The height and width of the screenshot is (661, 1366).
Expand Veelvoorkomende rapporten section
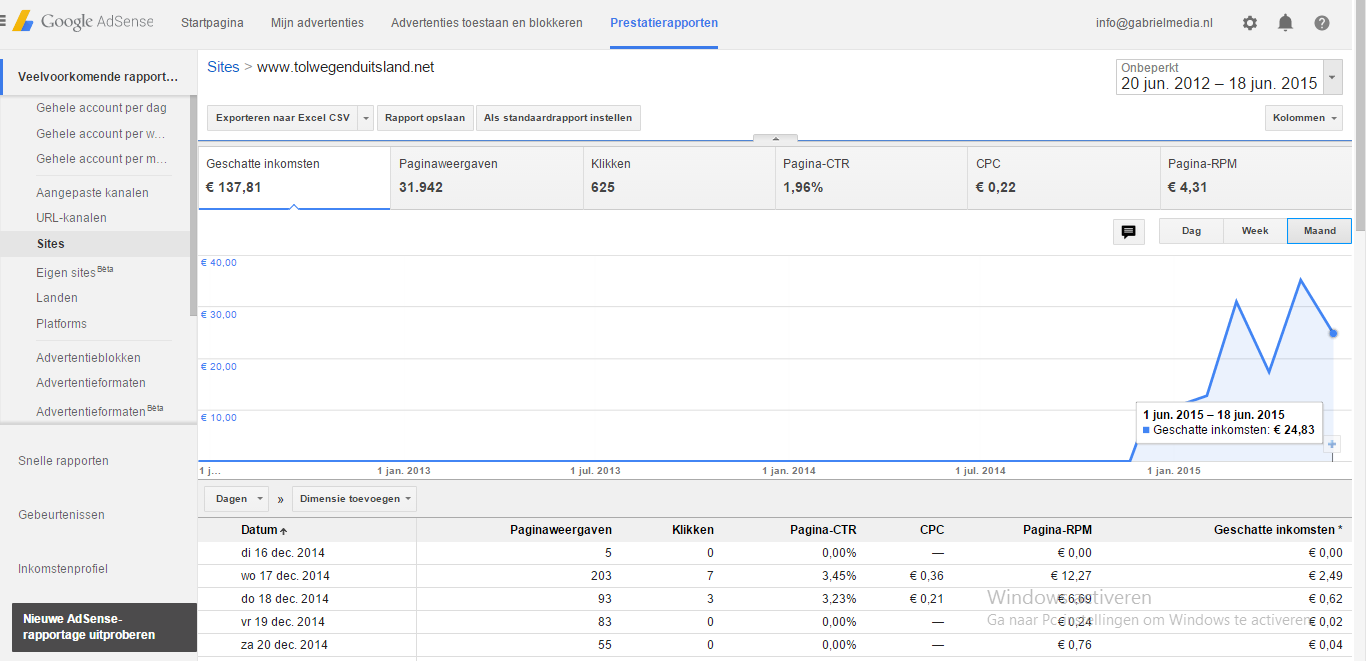(x=98, y=76)
